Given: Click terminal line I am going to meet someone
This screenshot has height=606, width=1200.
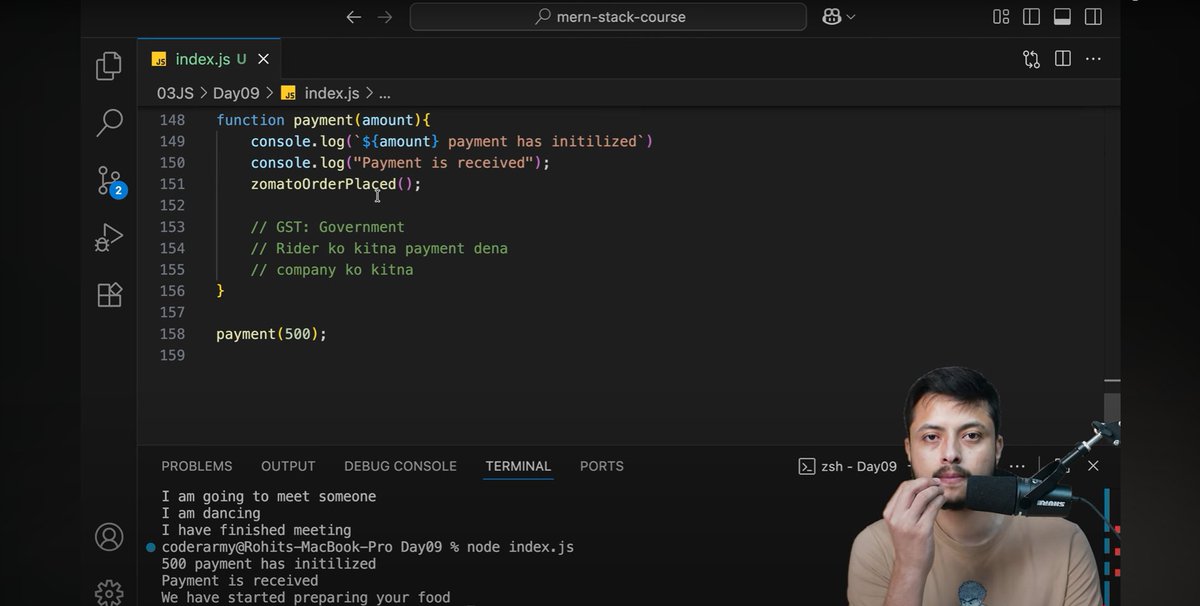Looking at the screenshot, I should (x=269, y=496).
